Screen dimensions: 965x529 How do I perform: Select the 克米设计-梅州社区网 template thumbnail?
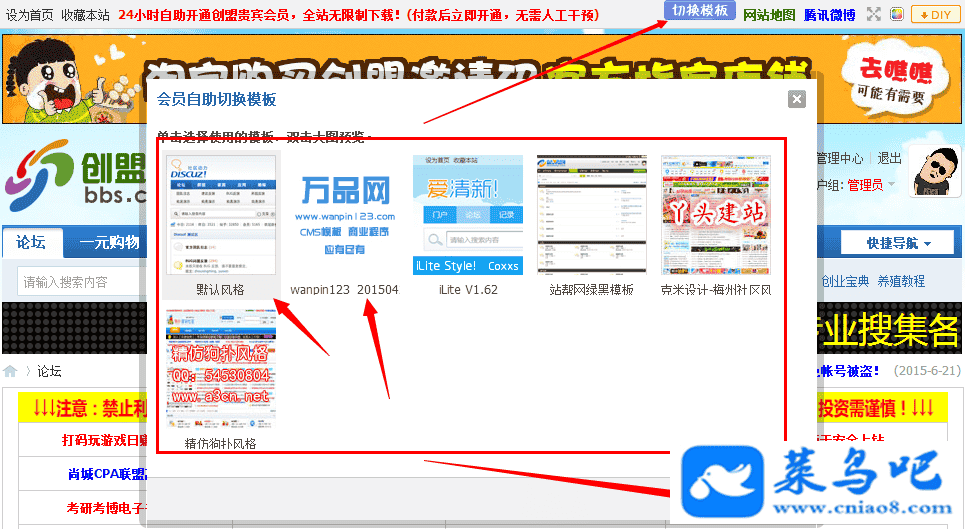point(716,215)
